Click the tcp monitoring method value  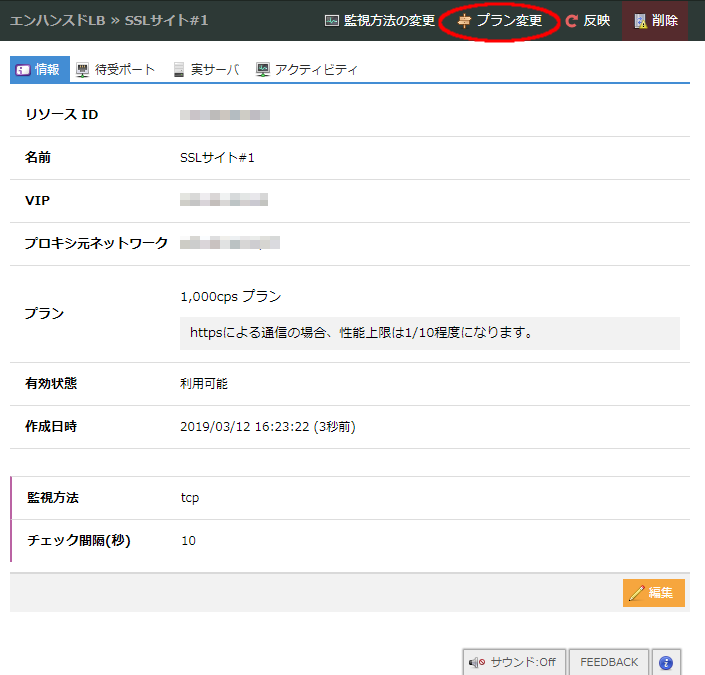[x=189, y=498]
